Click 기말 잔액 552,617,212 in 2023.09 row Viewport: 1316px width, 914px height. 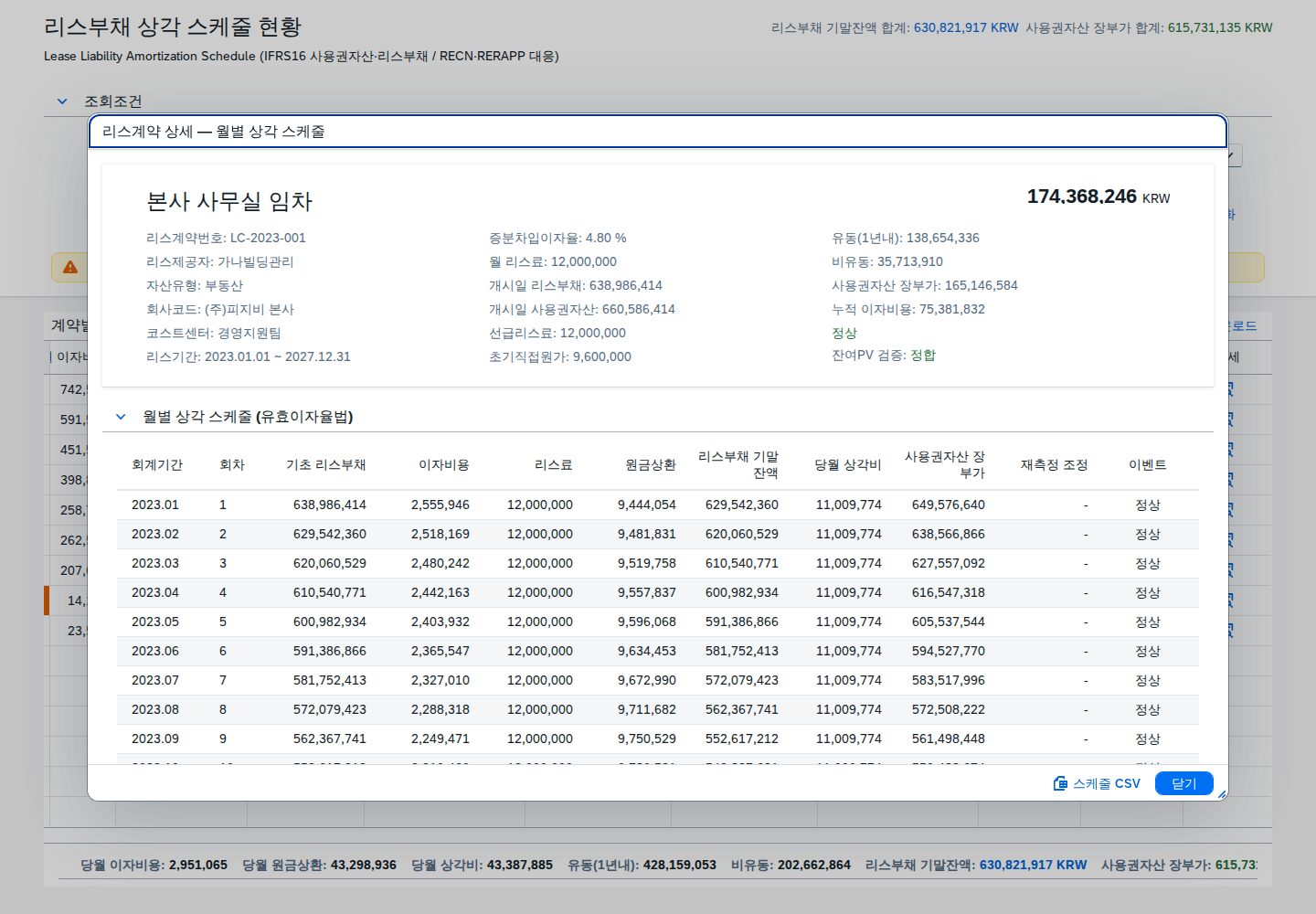[742, 739]
